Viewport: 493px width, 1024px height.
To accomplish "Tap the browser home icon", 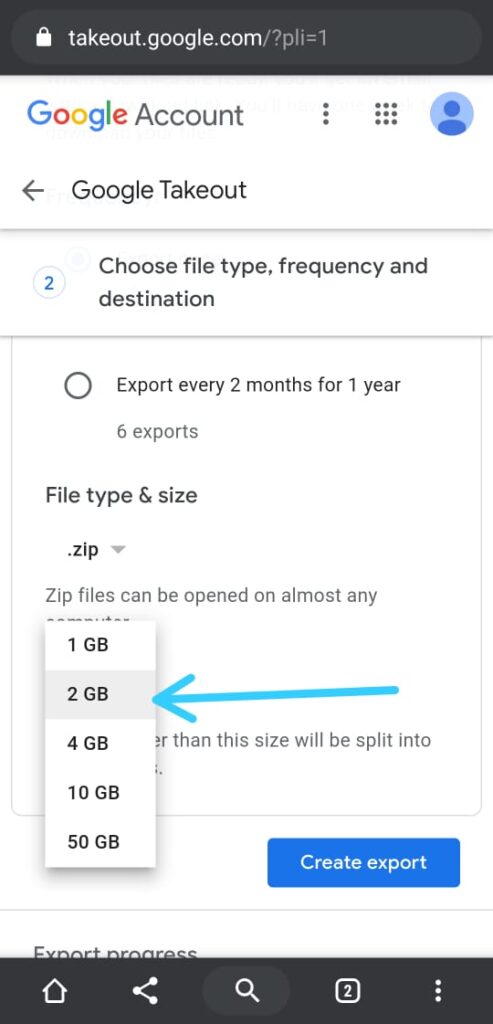I will tap(54, 991).
